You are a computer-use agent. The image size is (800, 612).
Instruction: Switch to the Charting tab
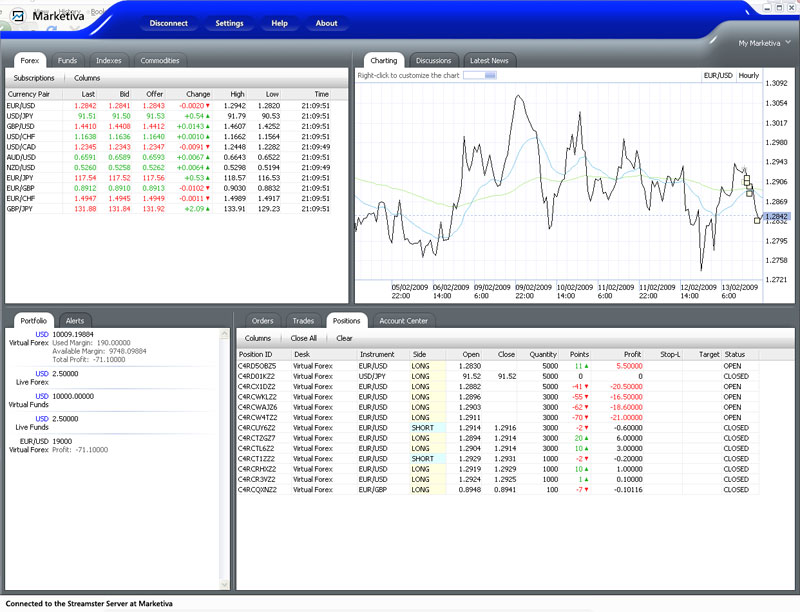point(384,60)
